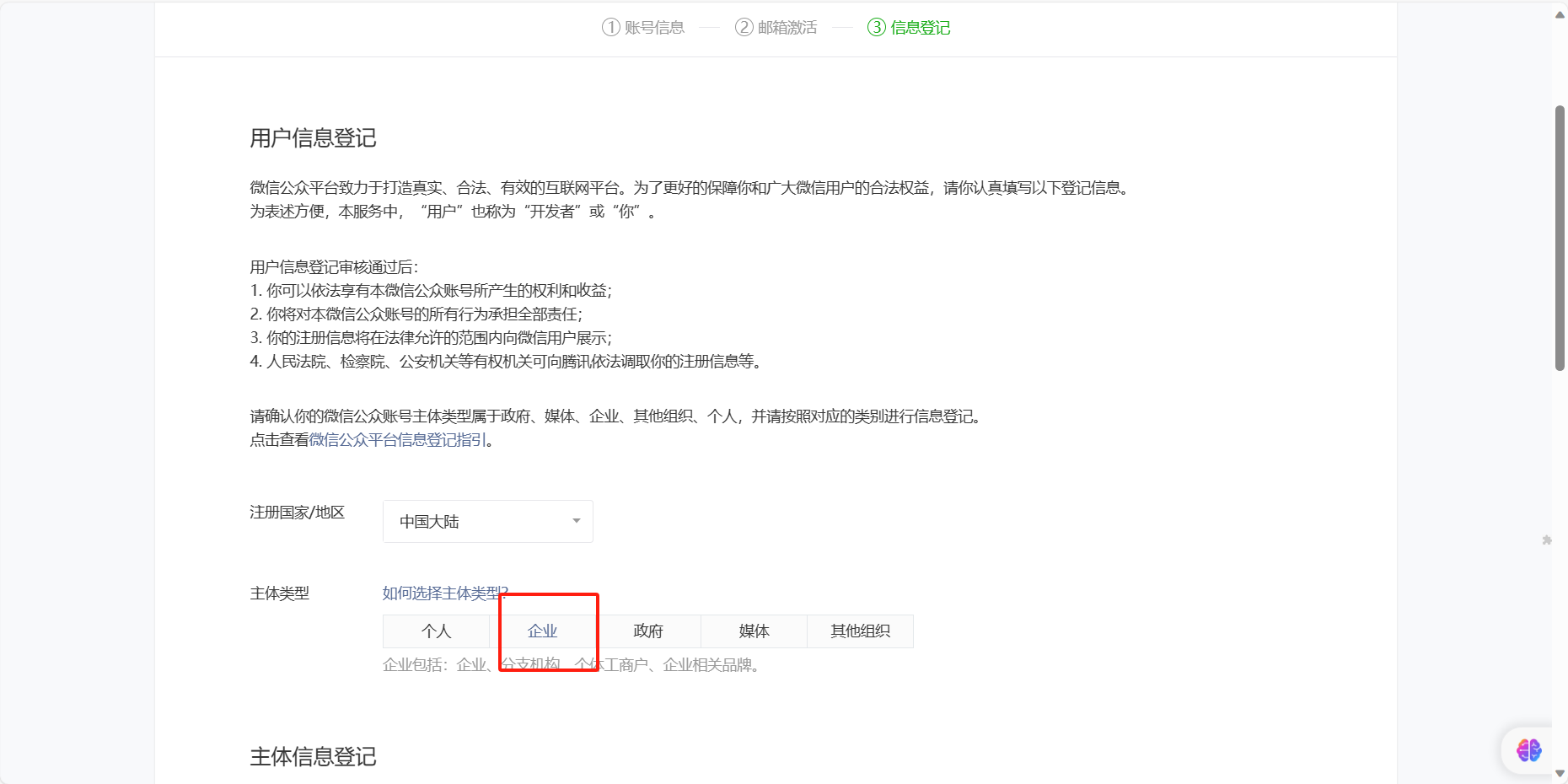Viewport: 1568px width, 784px height.
Task: Click the line starting 4. 人民法院
Action: pos(507,362)
